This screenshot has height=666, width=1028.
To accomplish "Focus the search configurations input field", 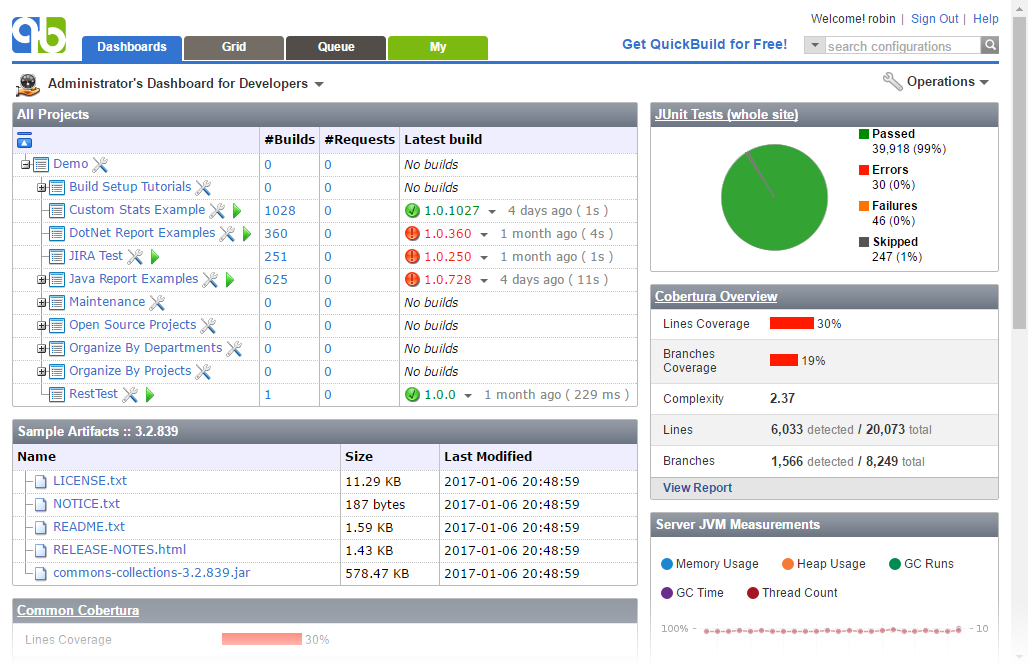I will (902, 46).
